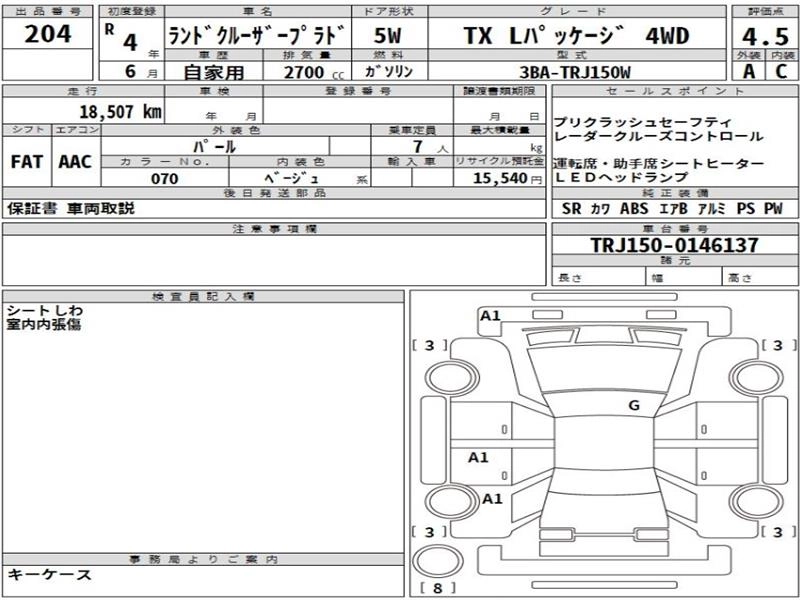The height and width of the screenshot is (600, 800).
Task: Click the car name ランドクルーザープラド
Action: (258, 35)
